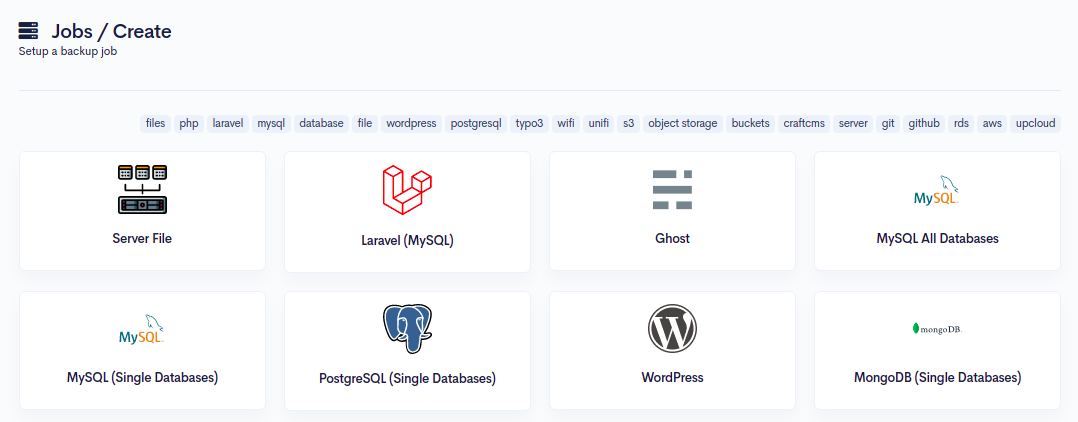The height and width of the screenshot is (422, 1078).
Task: Choose the typo3 tag
Action: click(530, 124)
